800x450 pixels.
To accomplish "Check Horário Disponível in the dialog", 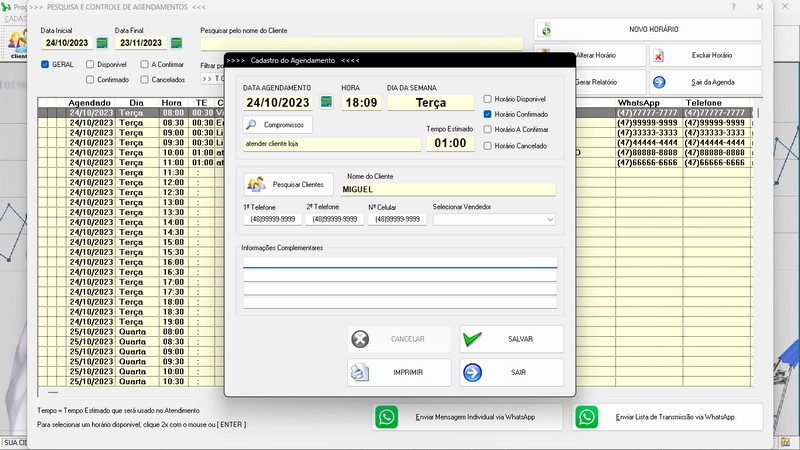I will [488, 99].
